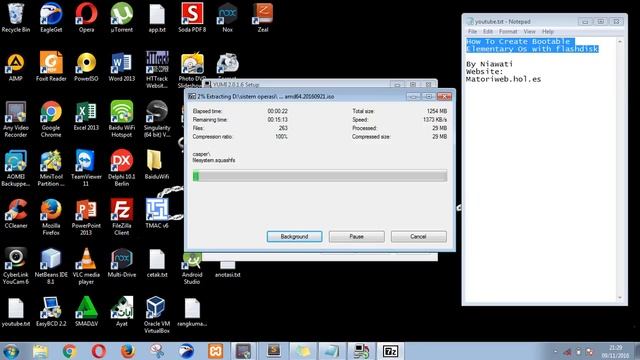
Task: Select the Ayat desktop shortcut
Action: click(x=122, y=312)
